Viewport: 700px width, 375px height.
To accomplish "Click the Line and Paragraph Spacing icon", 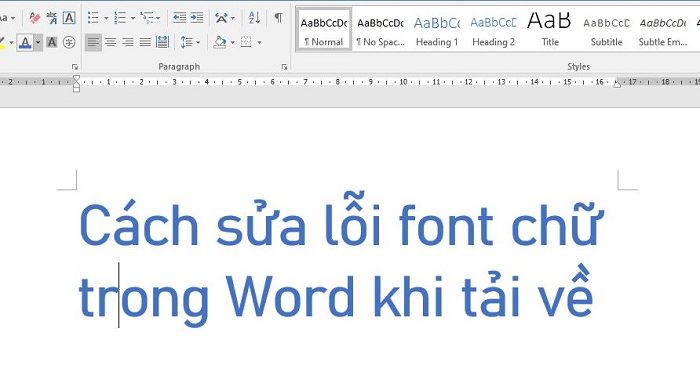I will coord(186,42).
